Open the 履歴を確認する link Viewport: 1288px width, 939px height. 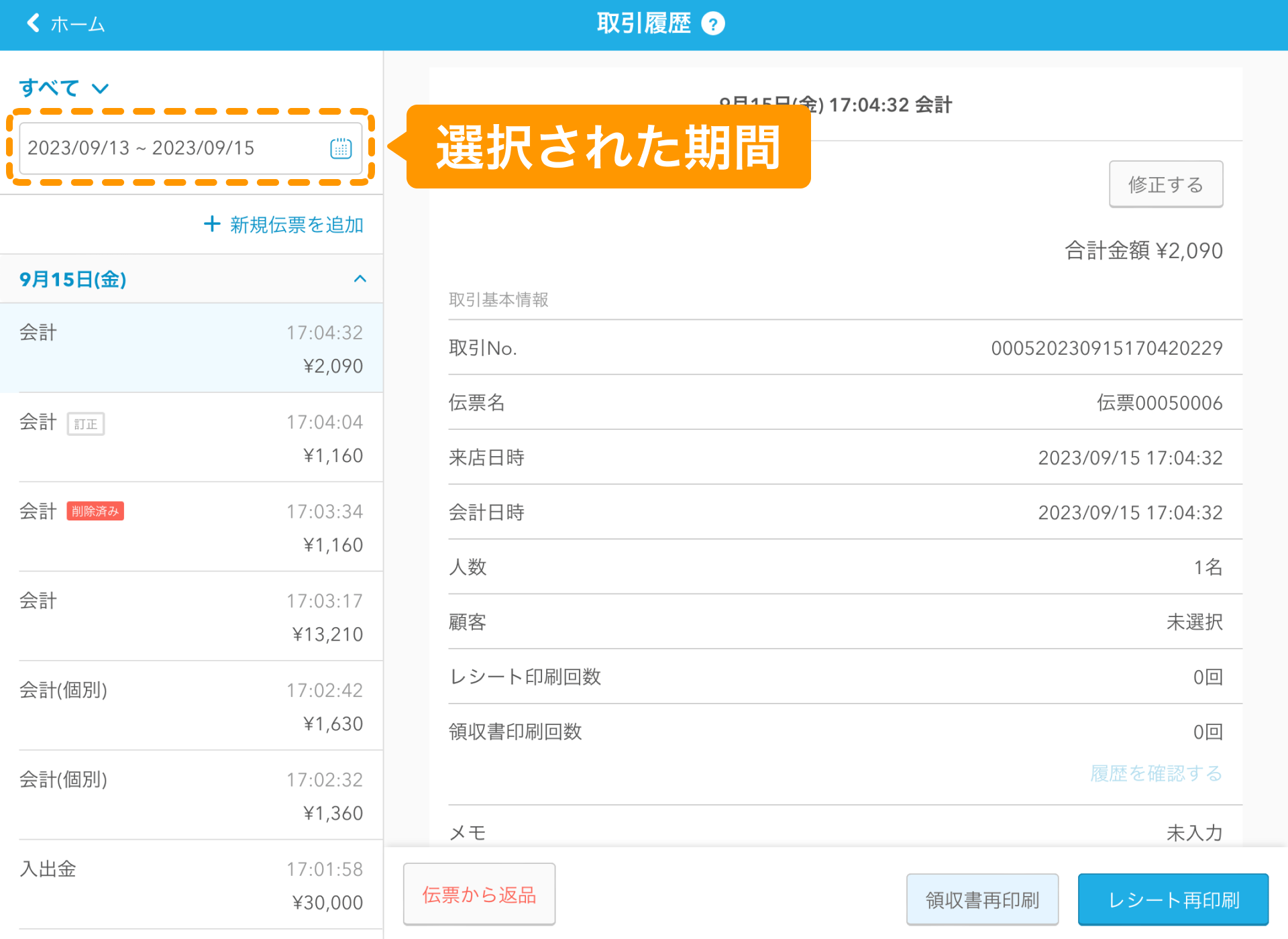1155,773
